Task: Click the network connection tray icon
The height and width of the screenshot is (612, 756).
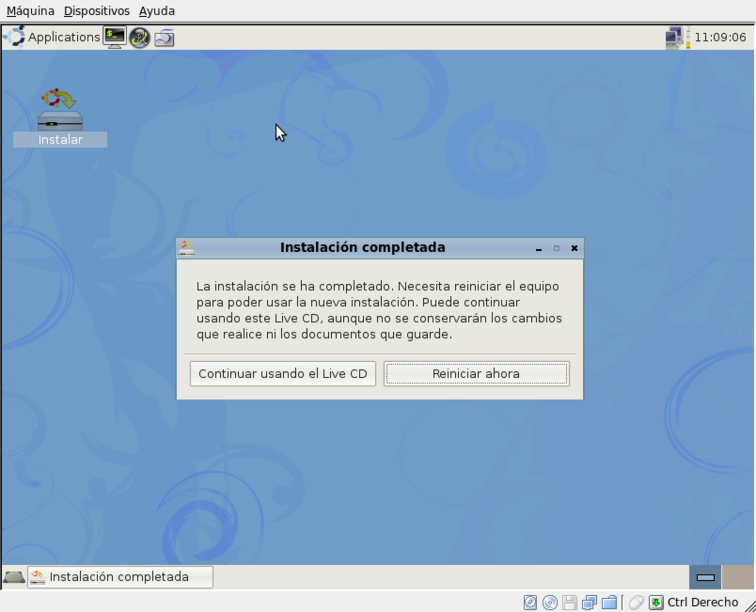Action: [675, 37]
